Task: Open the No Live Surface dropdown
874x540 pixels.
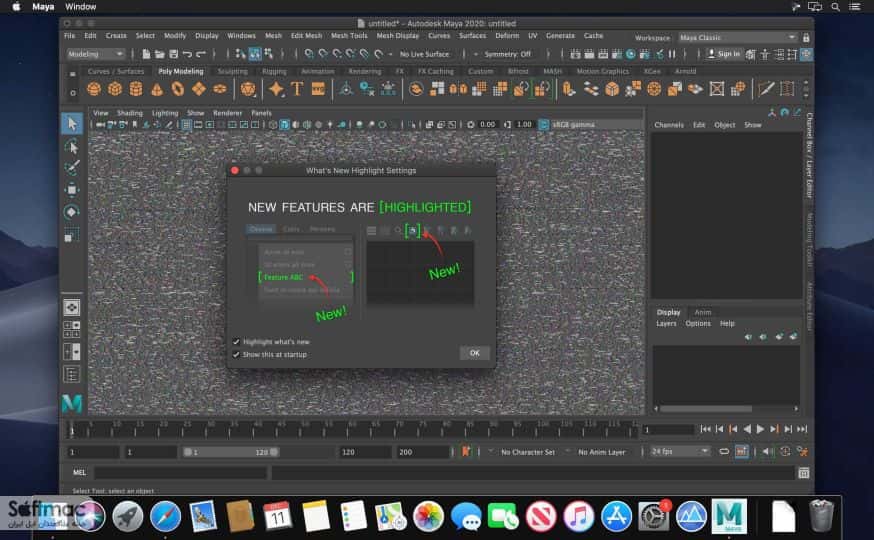Action: pyautogui.click(x=424, y=54)
